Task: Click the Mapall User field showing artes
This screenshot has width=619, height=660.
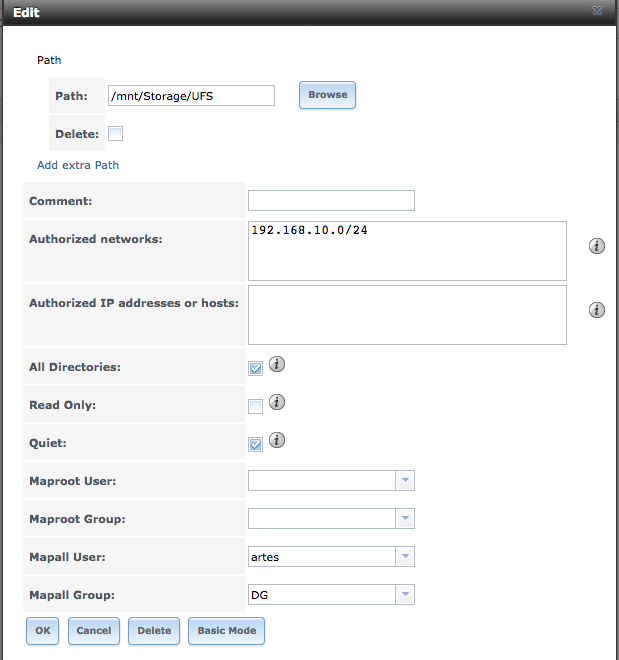Action: [x=322, y=556]
